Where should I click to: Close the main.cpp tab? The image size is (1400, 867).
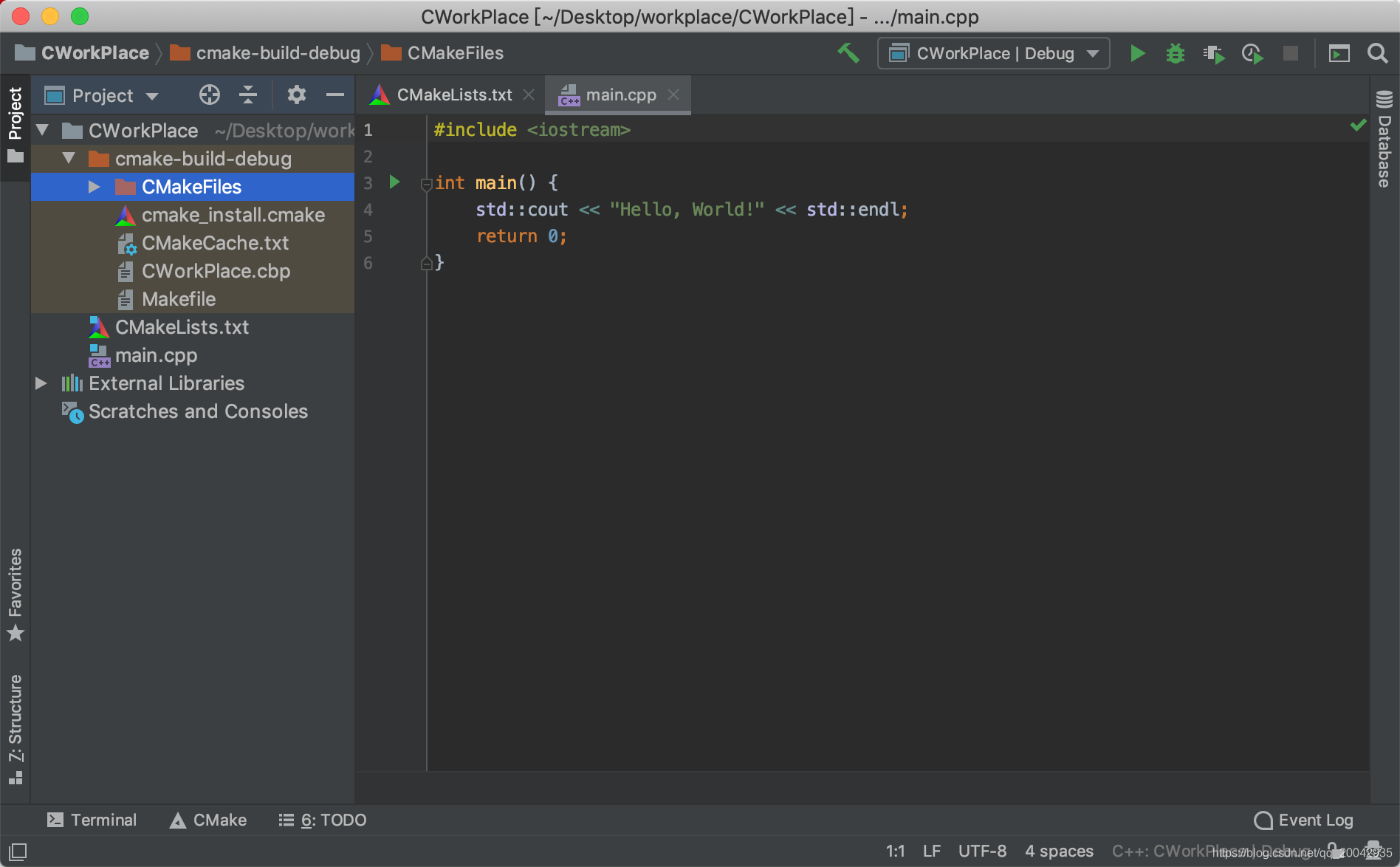click(673, 95)
